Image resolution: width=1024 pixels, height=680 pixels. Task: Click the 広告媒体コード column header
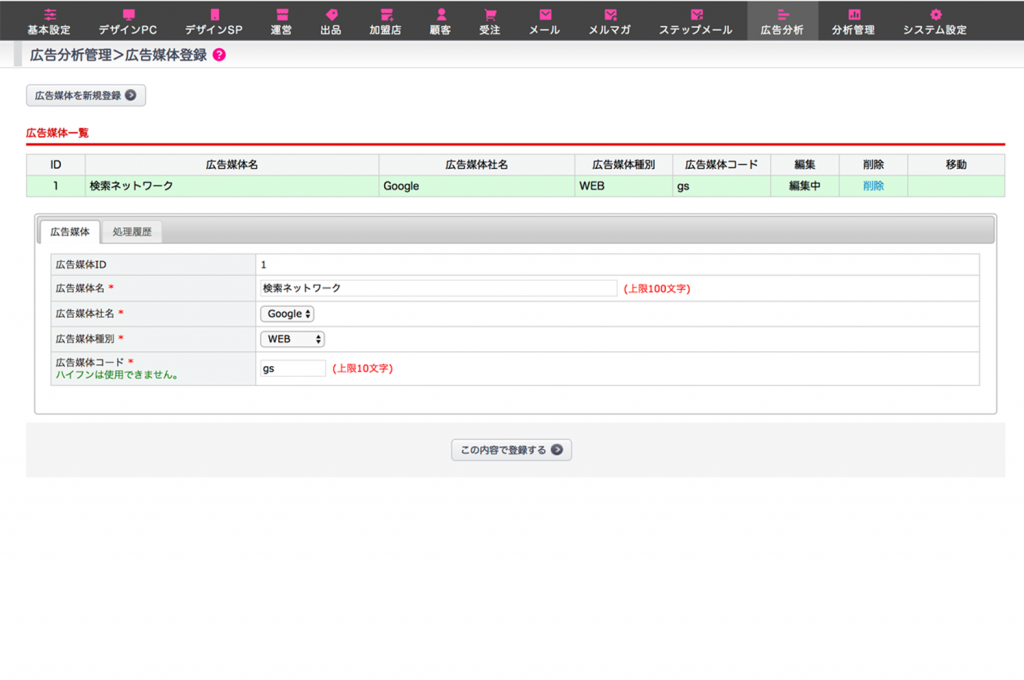pyautogui.click(x=722, y=165)
